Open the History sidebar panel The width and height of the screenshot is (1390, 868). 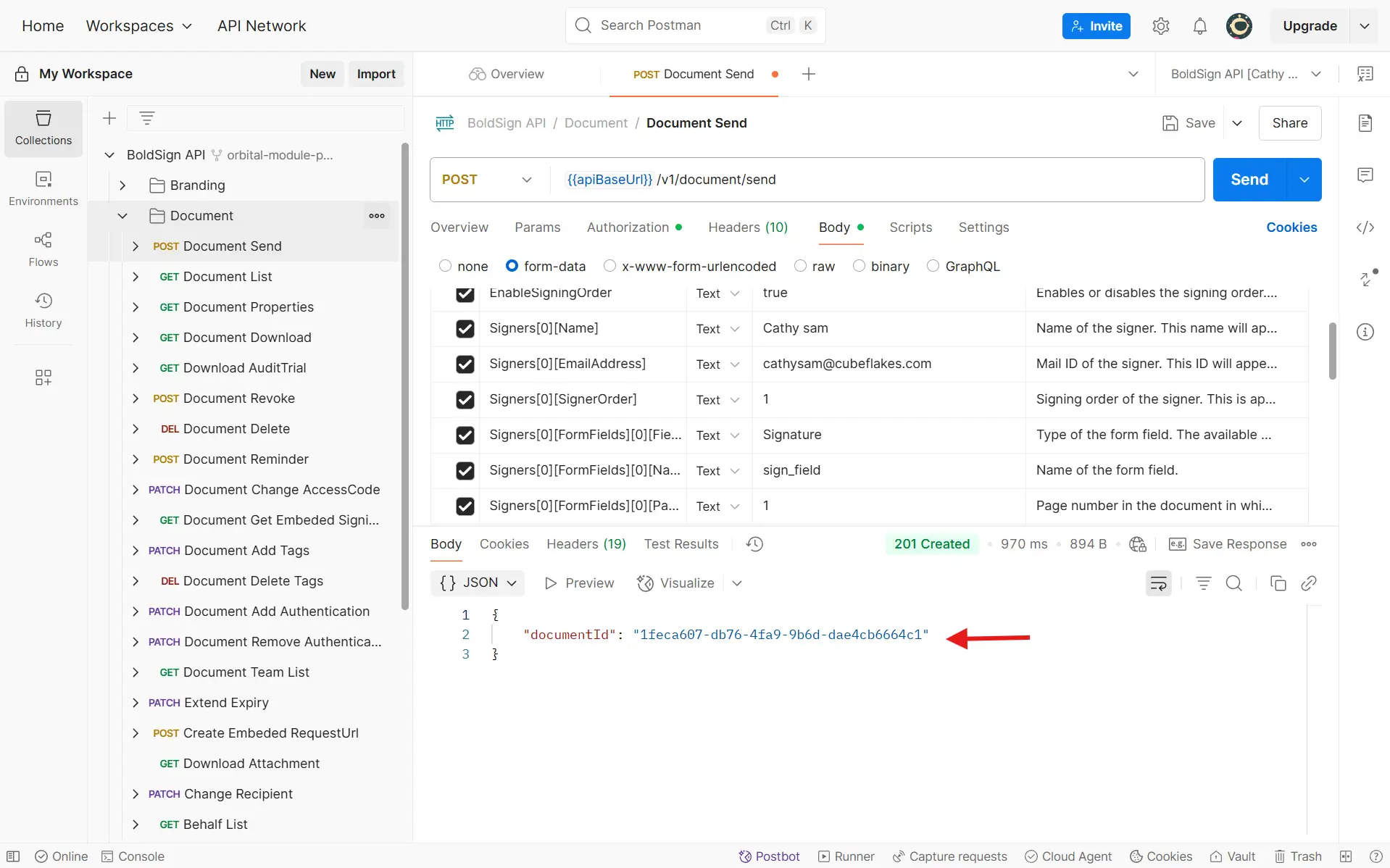[43, 310]
